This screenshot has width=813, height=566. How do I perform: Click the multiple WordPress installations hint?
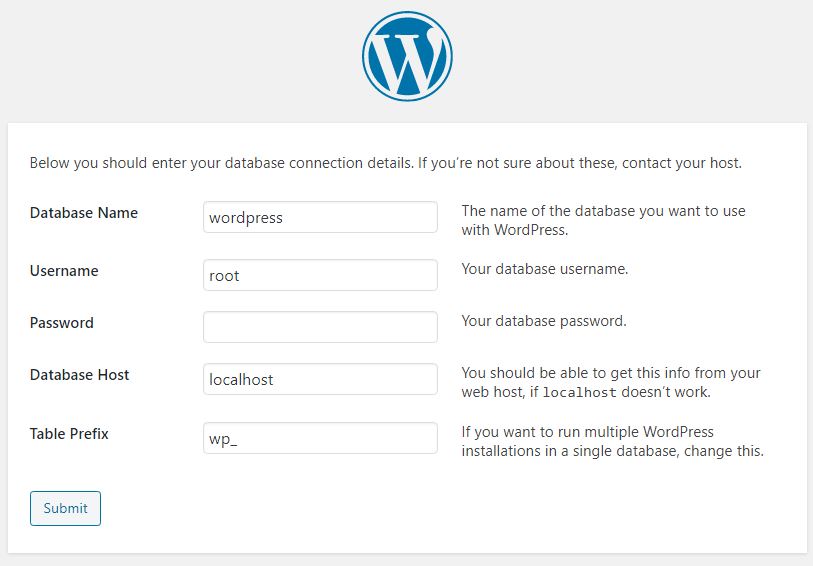tap(612, 441)
